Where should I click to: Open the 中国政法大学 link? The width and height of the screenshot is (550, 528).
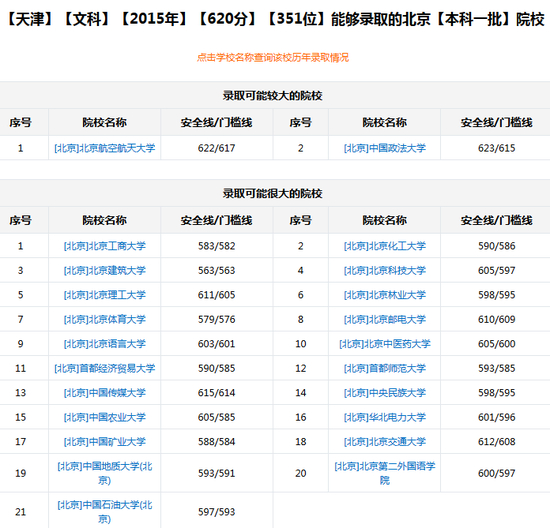384,148
